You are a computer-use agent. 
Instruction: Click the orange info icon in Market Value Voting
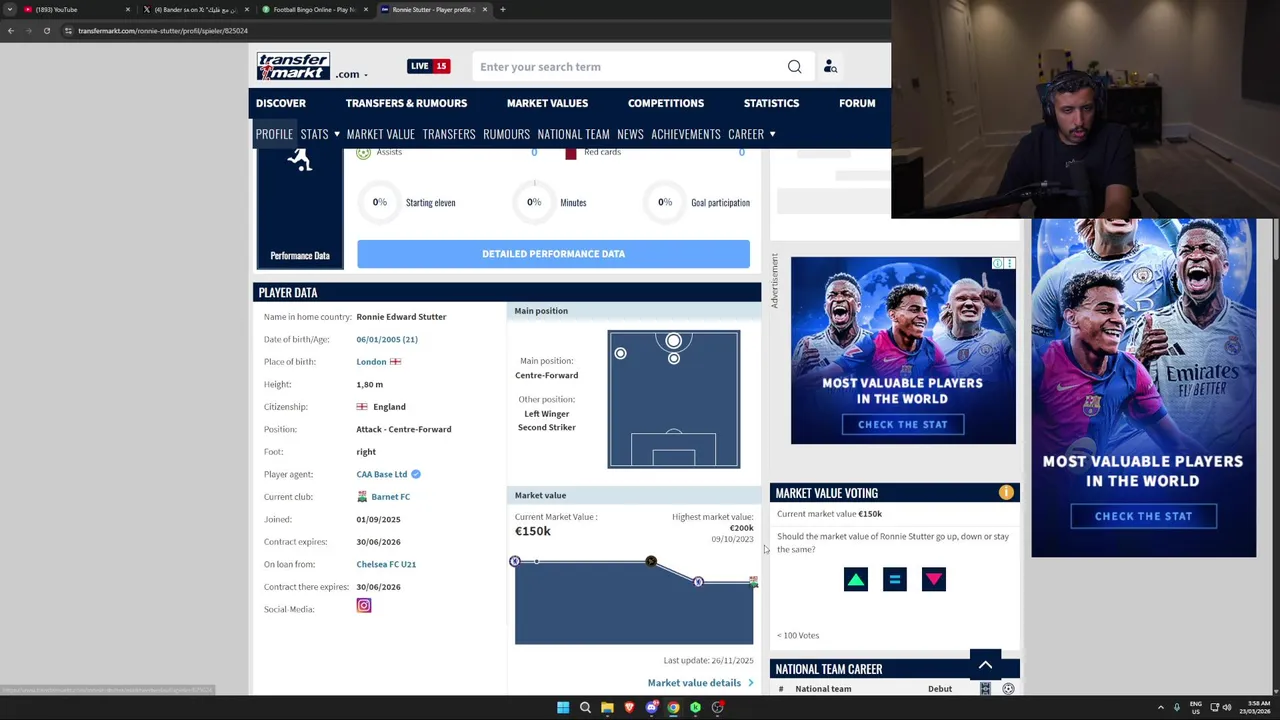click(x=1006, y=493)
